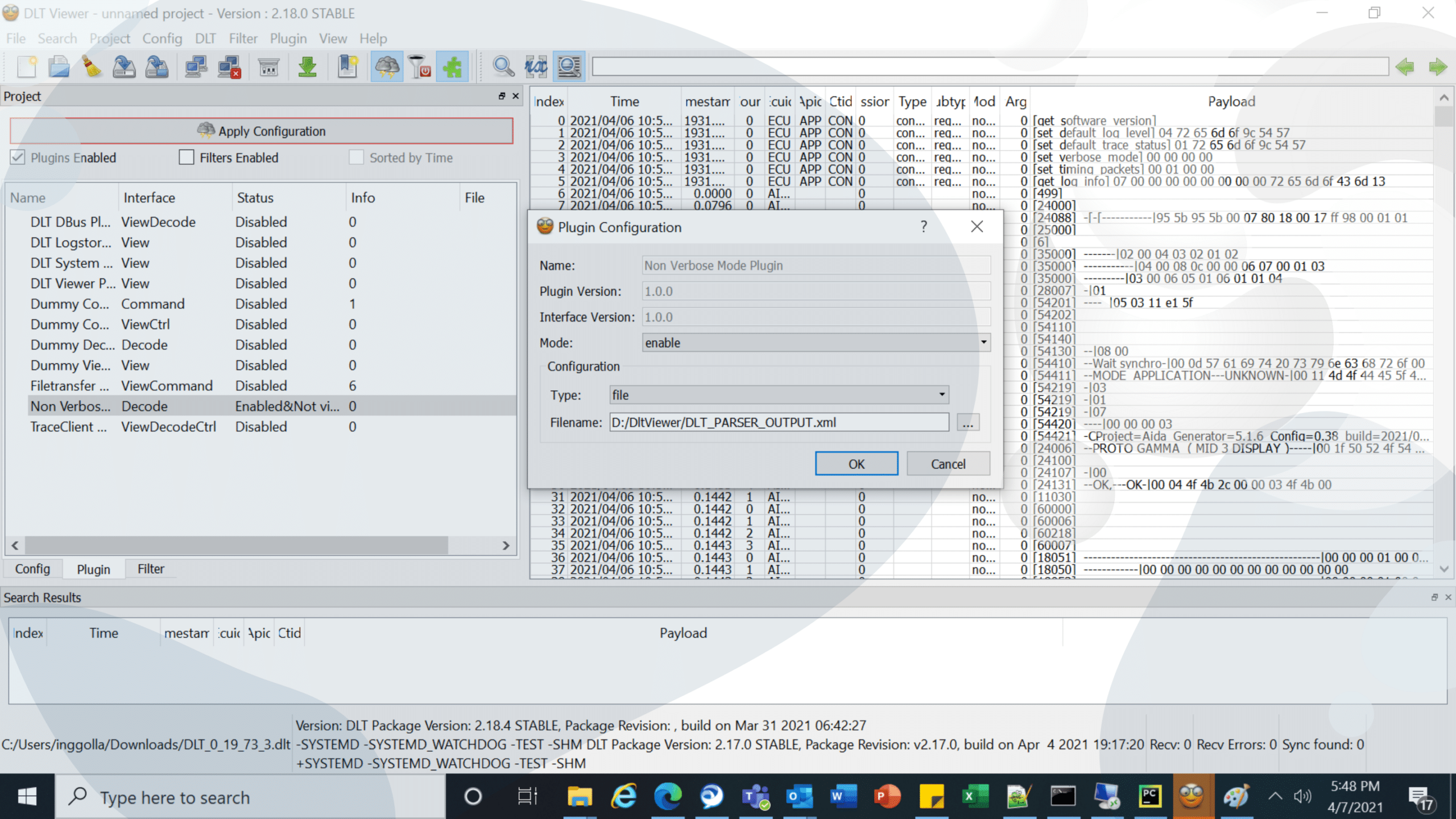The image size is (1456, 819).
Task: Select the TraceClient ViewDecodeCtrl plugin row
Action: 272,427
